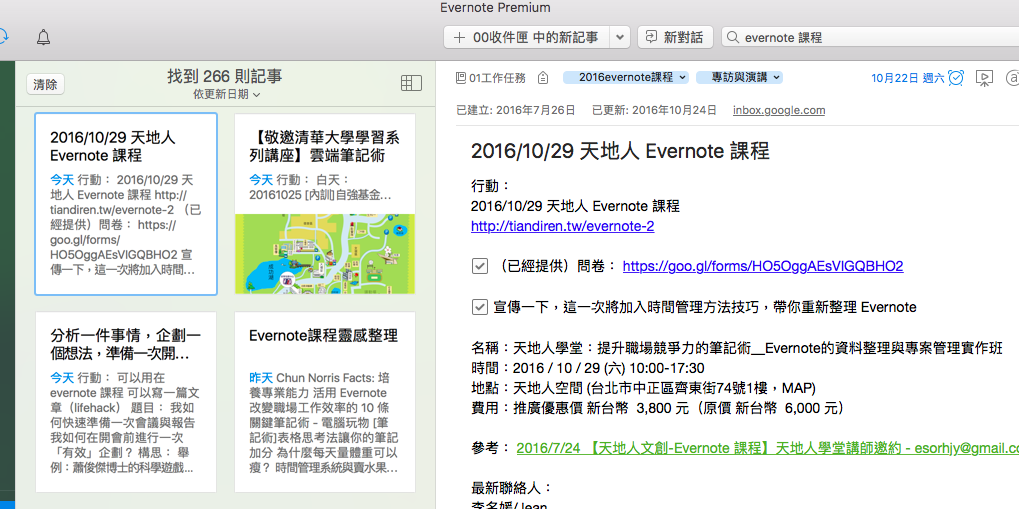
Task: Click the alarm clock reminder icon
Action: [956, 77]
